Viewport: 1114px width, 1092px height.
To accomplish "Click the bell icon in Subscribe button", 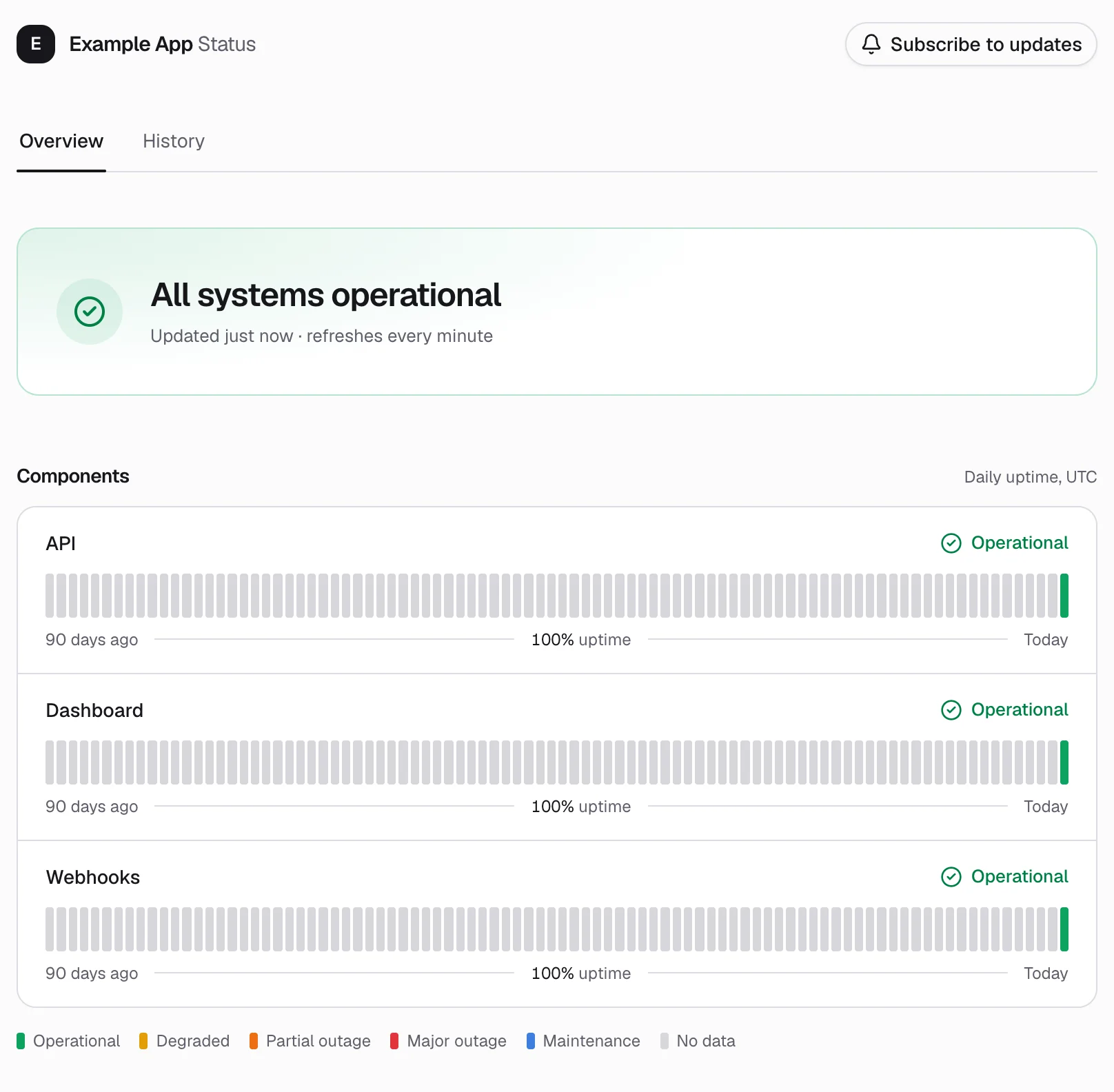I will 871,44.
